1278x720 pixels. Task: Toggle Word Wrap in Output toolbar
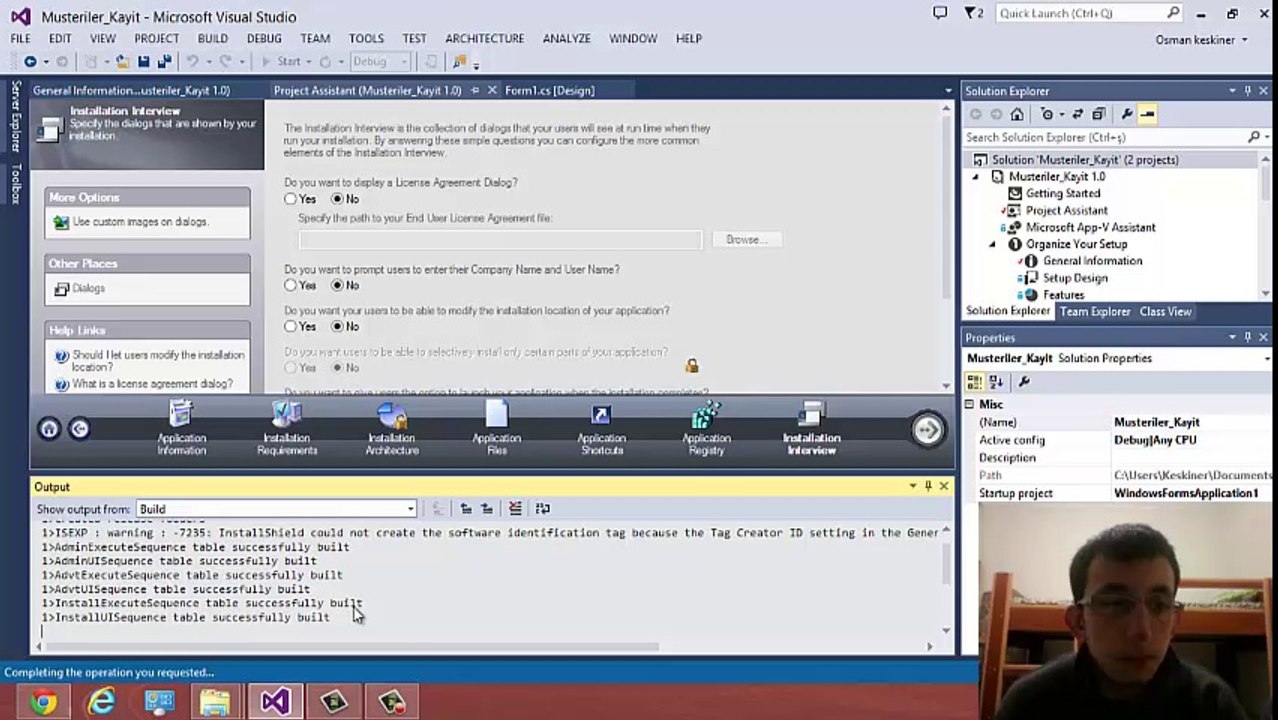click(542, 509)
